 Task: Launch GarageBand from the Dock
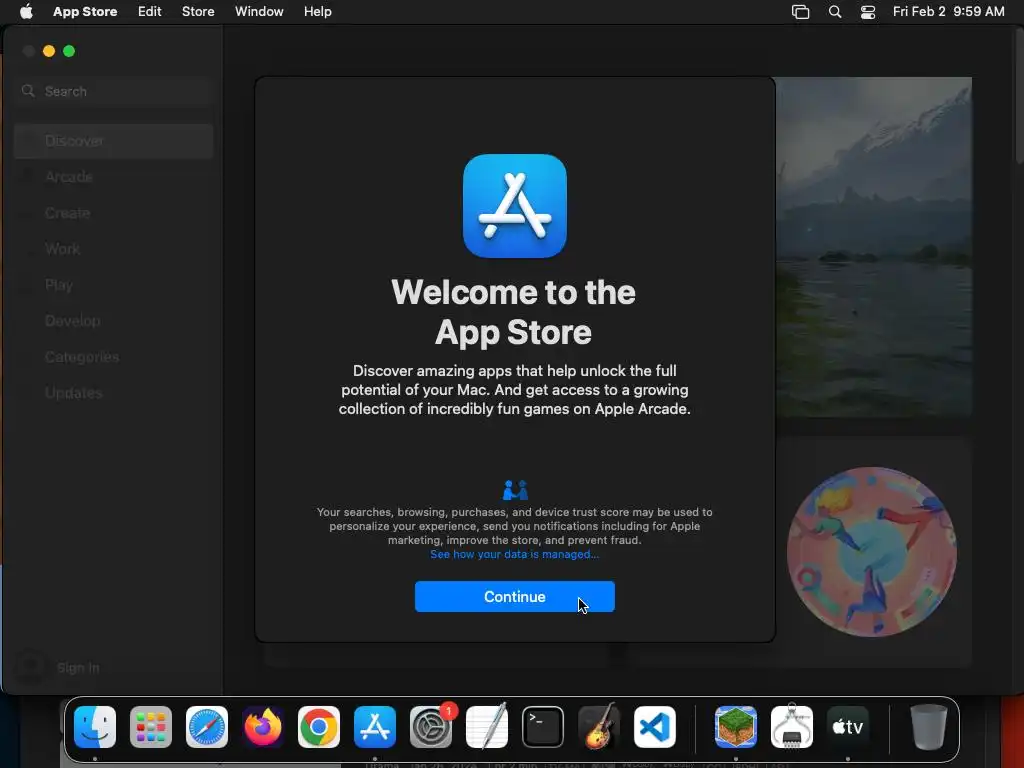point(599,726)
